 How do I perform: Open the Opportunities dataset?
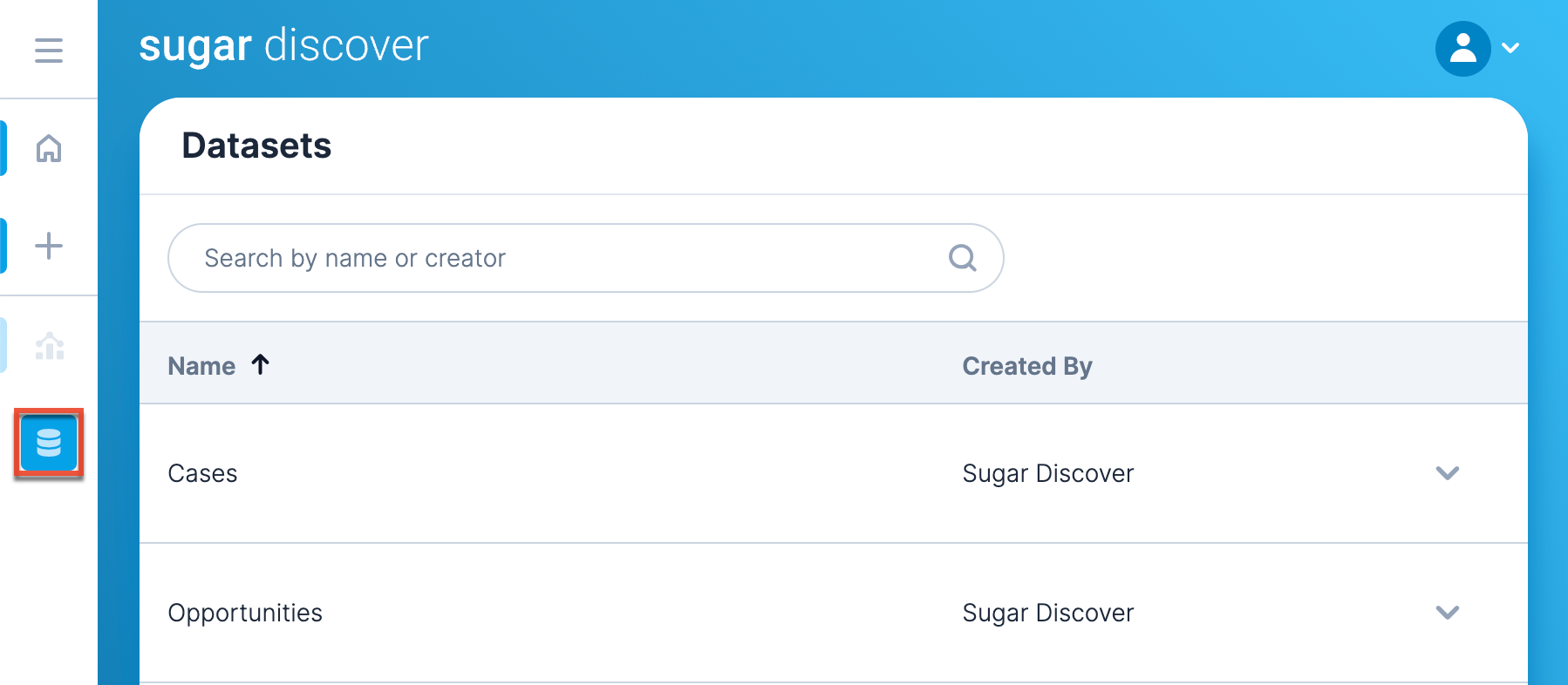coord(245,613)
